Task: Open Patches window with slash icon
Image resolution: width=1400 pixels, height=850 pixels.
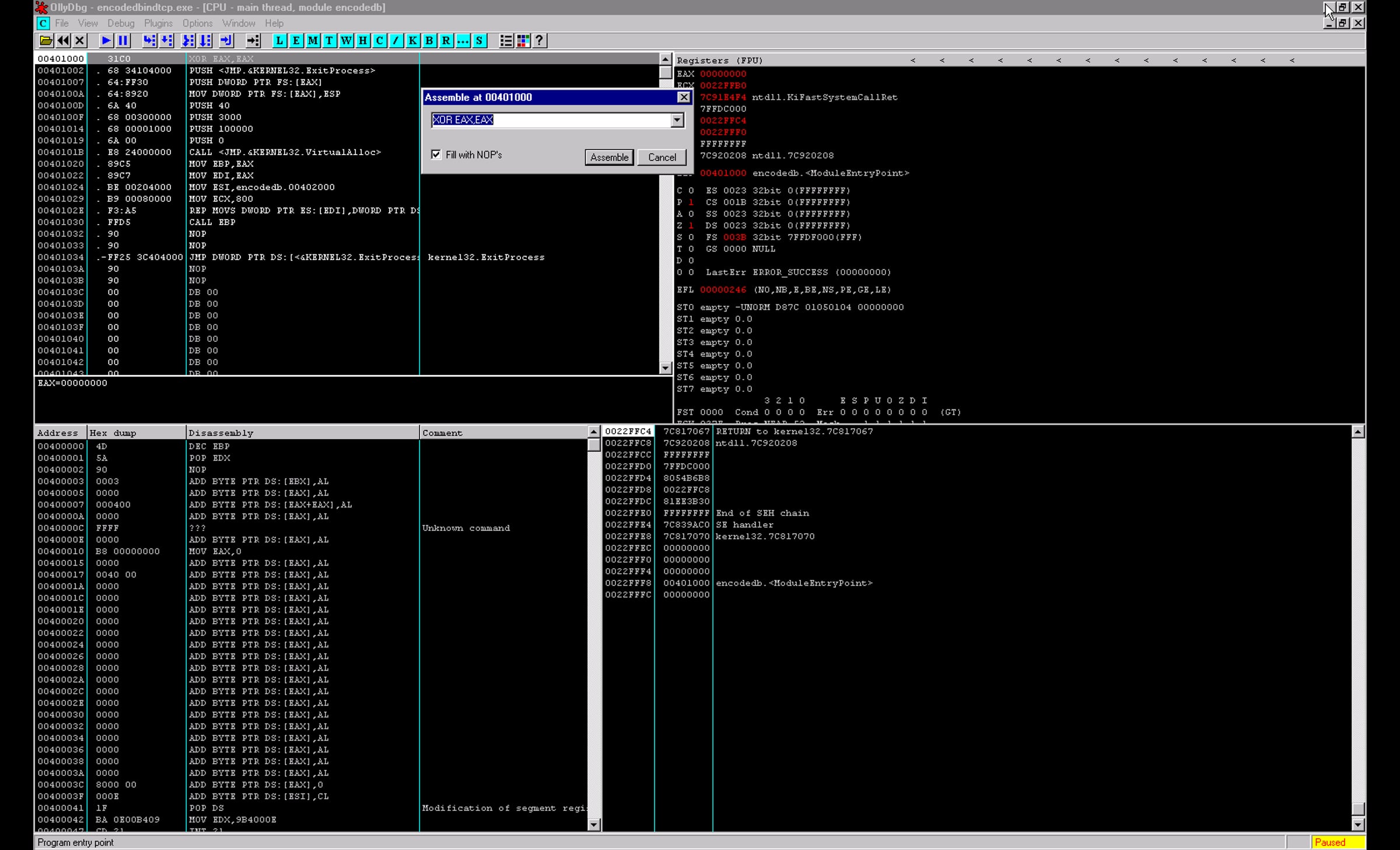Action: (x=396, y=40)
